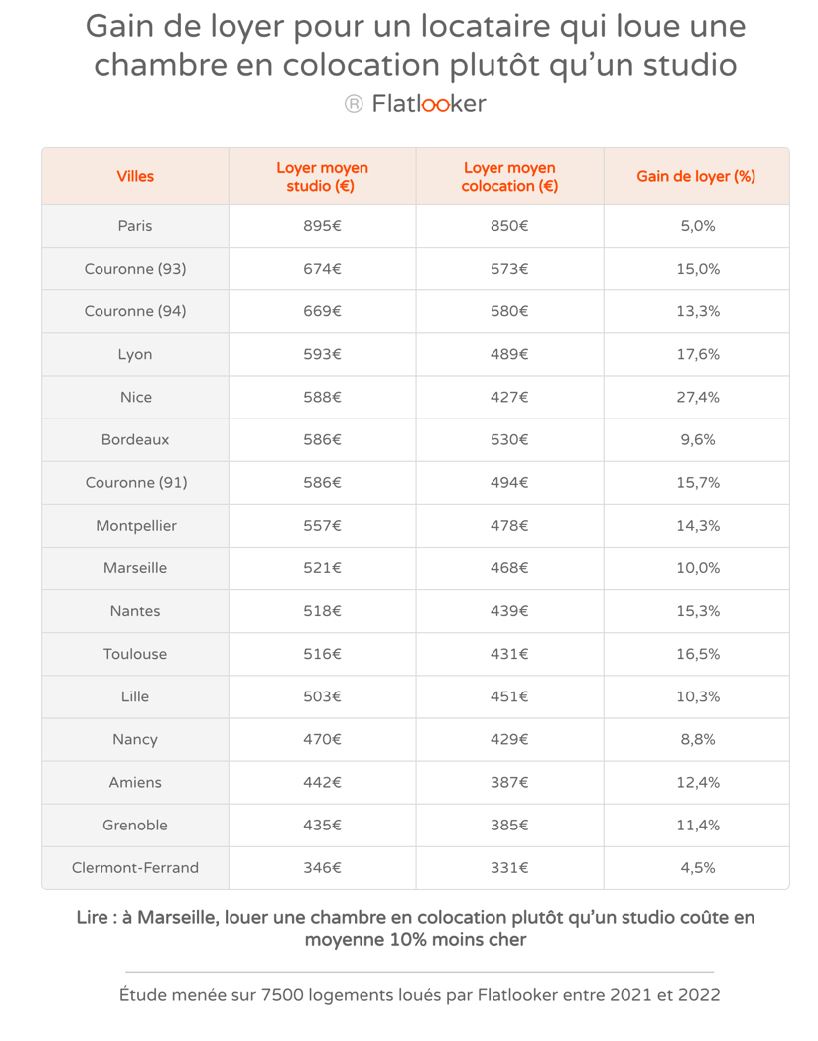818x1041 pixels.
Task: Click Grenoble's colocation rent 385€
Action: click(510, 825)
